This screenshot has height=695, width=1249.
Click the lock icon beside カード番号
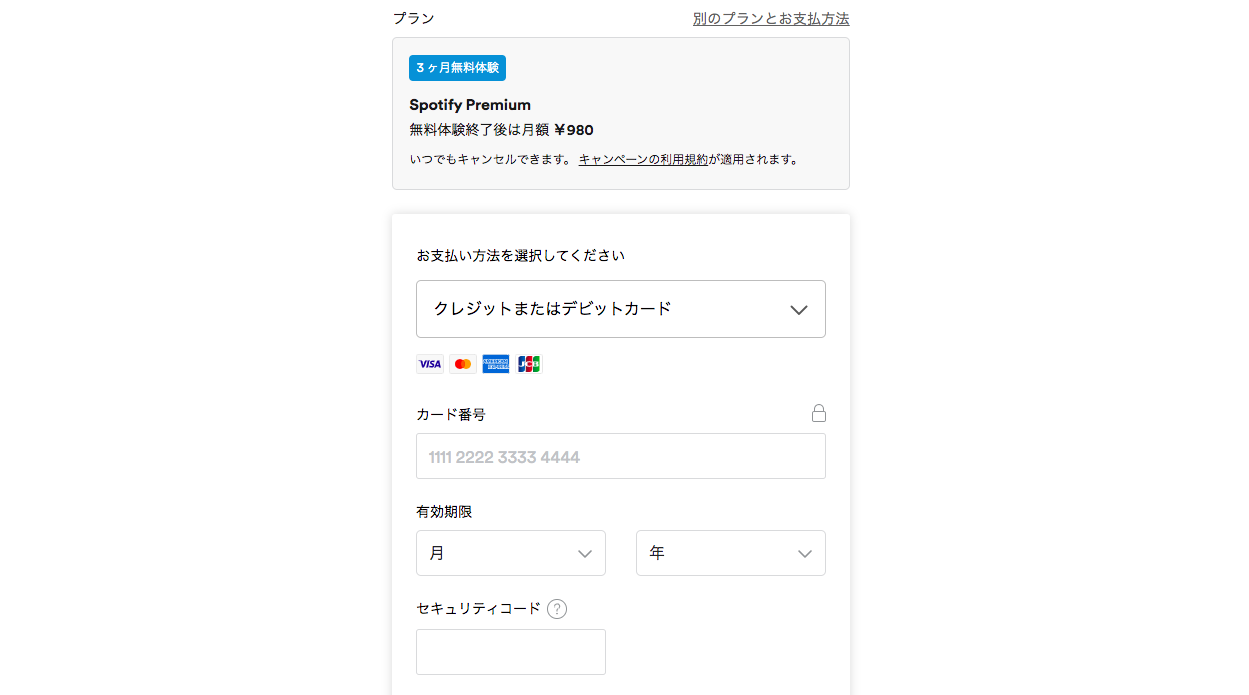[819, 412]
